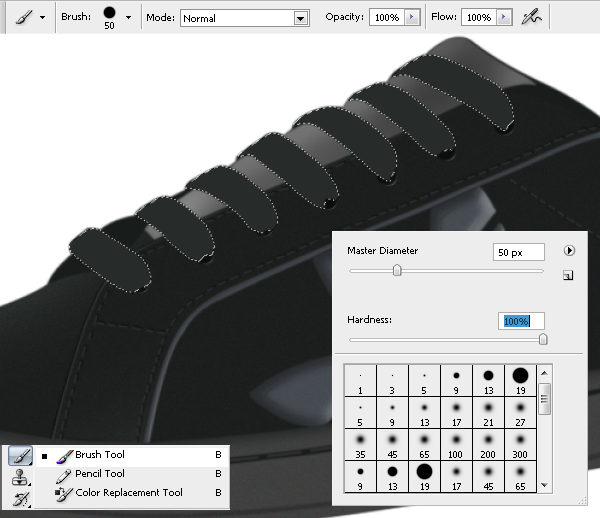Open the Mode dropdown set to Normal
This screenshot has width=600, height=518.
coord(245,18)
